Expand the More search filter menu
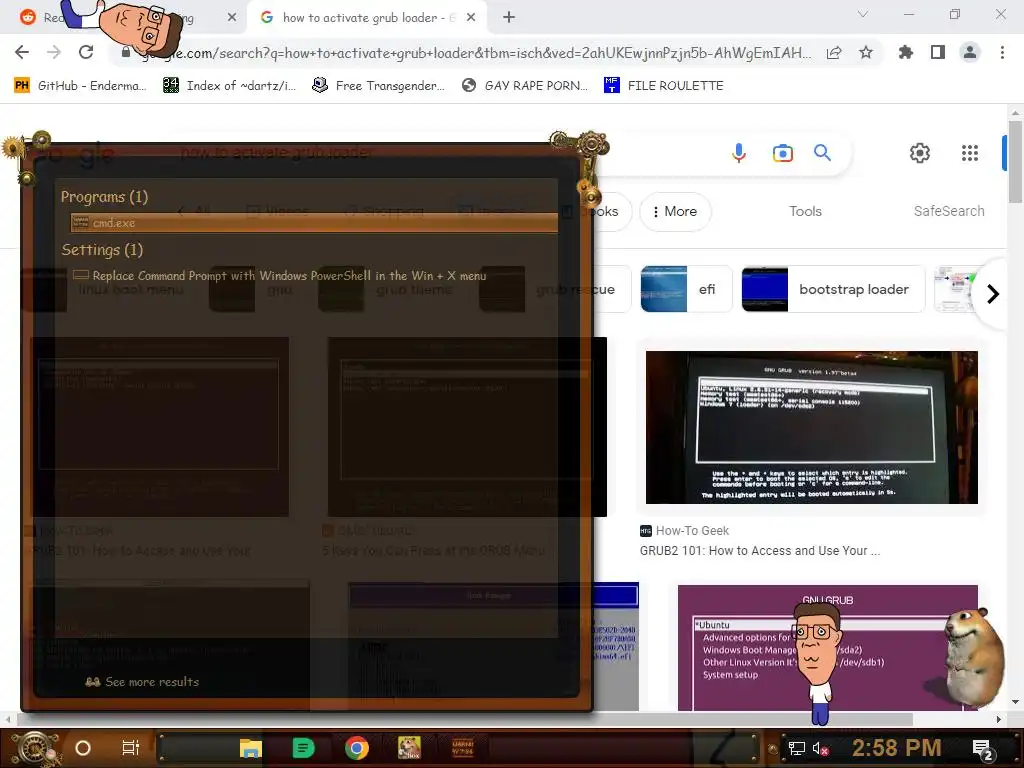 click(675, 212)
